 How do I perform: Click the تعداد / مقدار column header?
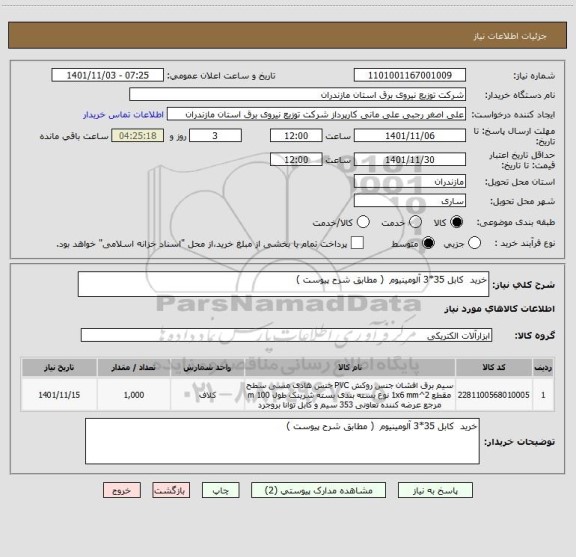coord(134,367)
